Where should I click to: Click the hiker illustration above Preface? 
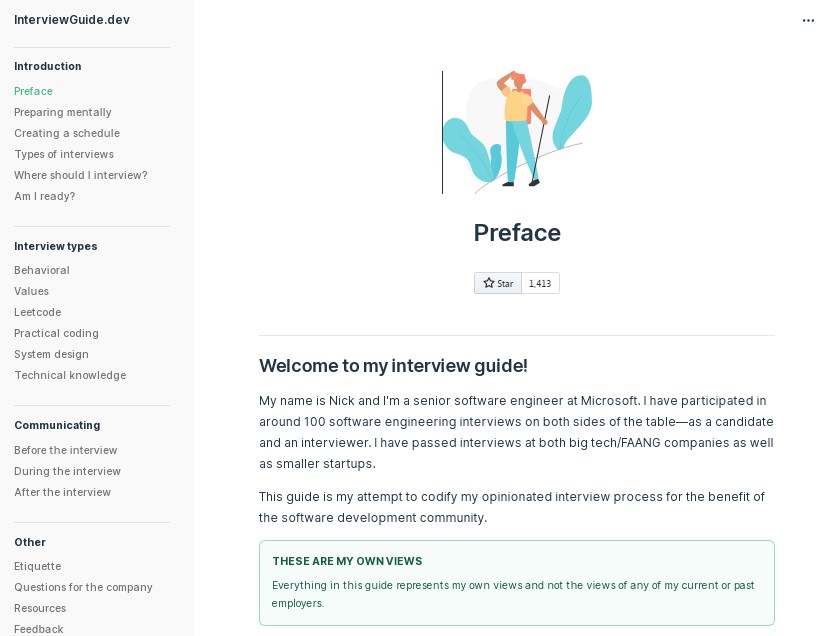(x=517, y=131)
